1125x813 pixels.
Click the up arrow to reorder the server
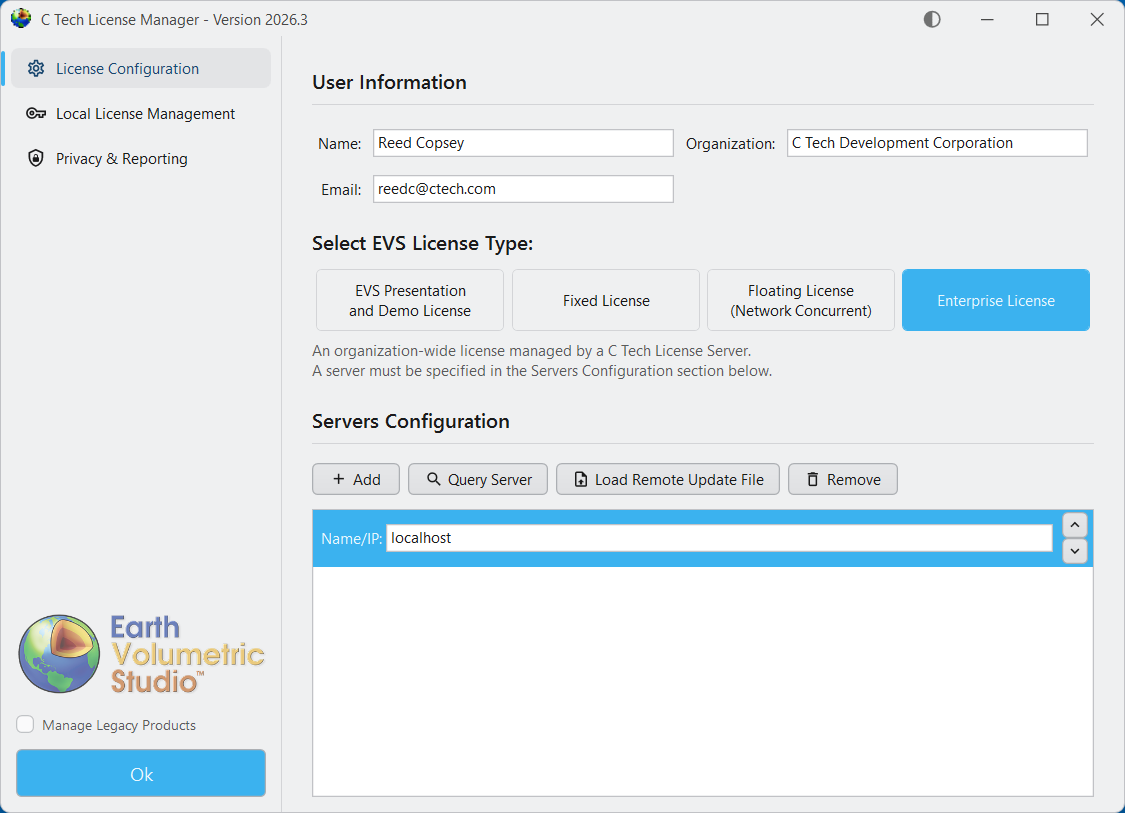[1074, 524]
